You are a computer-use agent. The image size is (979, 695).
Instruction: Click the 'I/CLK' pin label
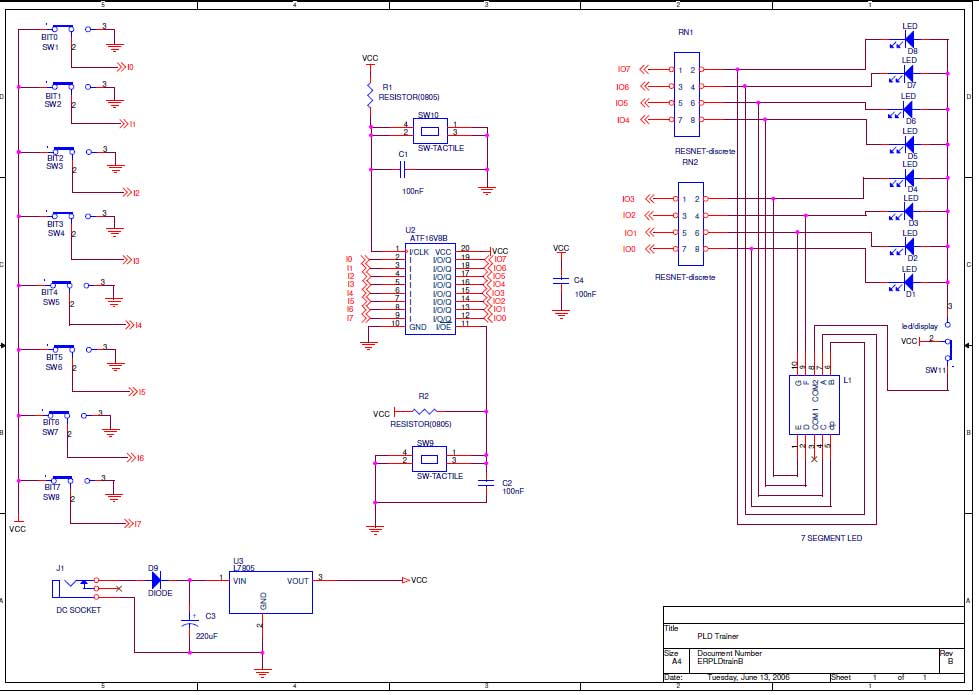(419, 252)
